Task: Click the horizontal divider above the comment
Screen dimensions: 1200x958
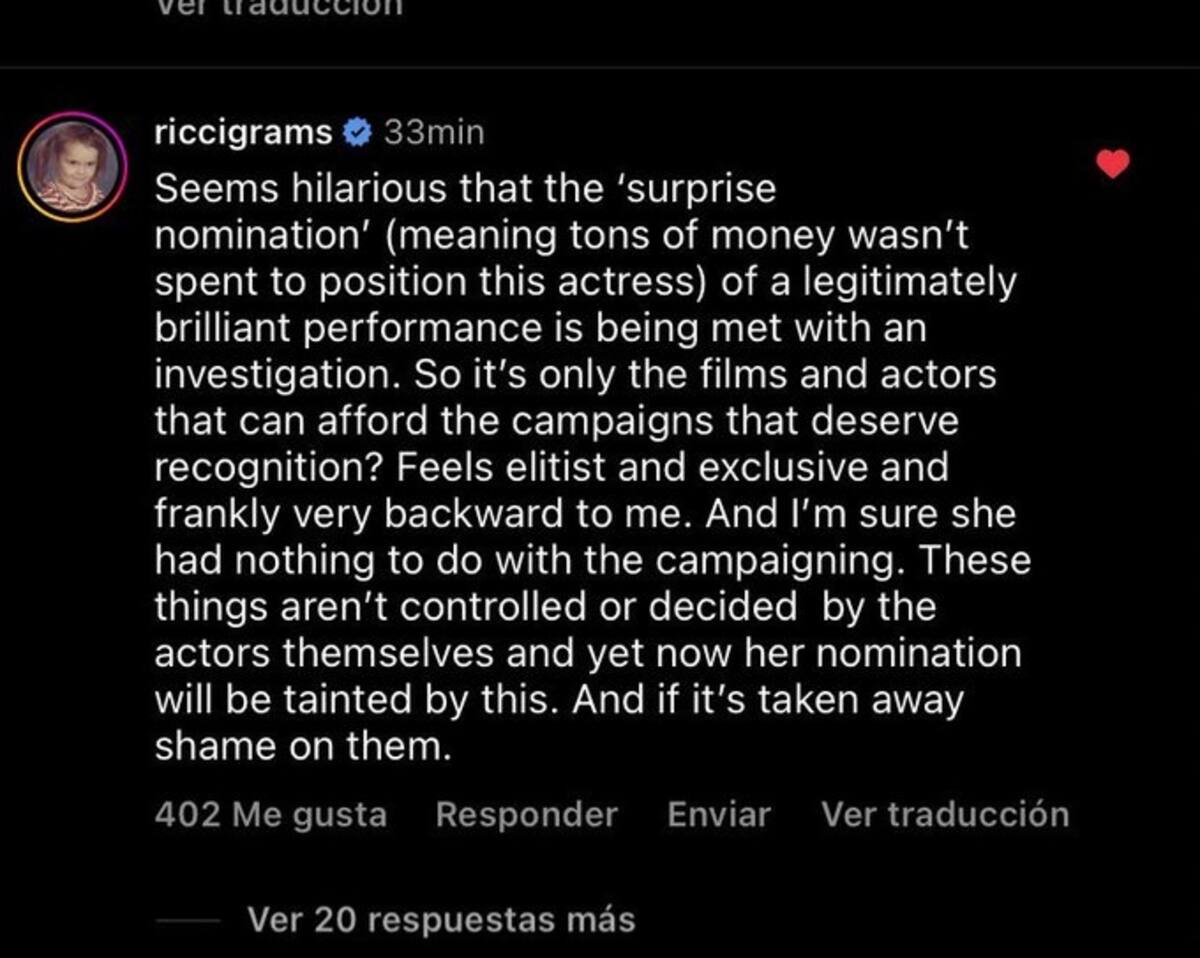Action: coord(600,68)
